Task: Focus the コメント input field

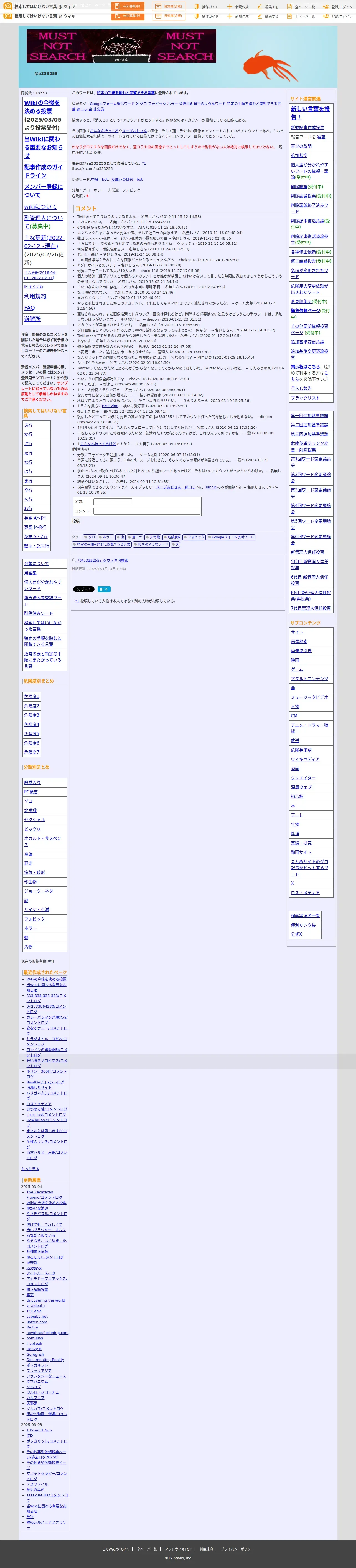Action: tap(146, 511)
